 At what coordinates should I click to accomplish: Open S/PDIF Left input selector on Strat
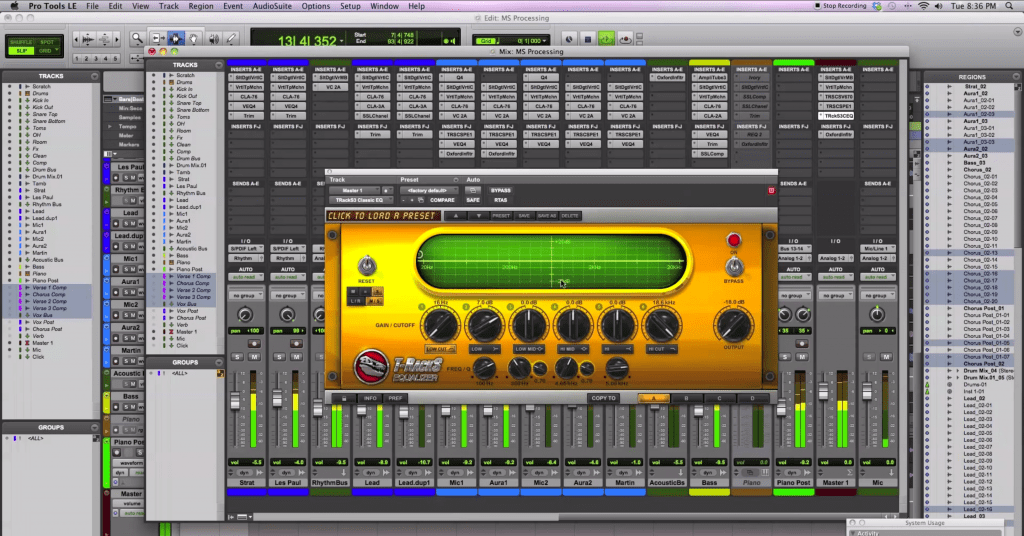[246, 249]
